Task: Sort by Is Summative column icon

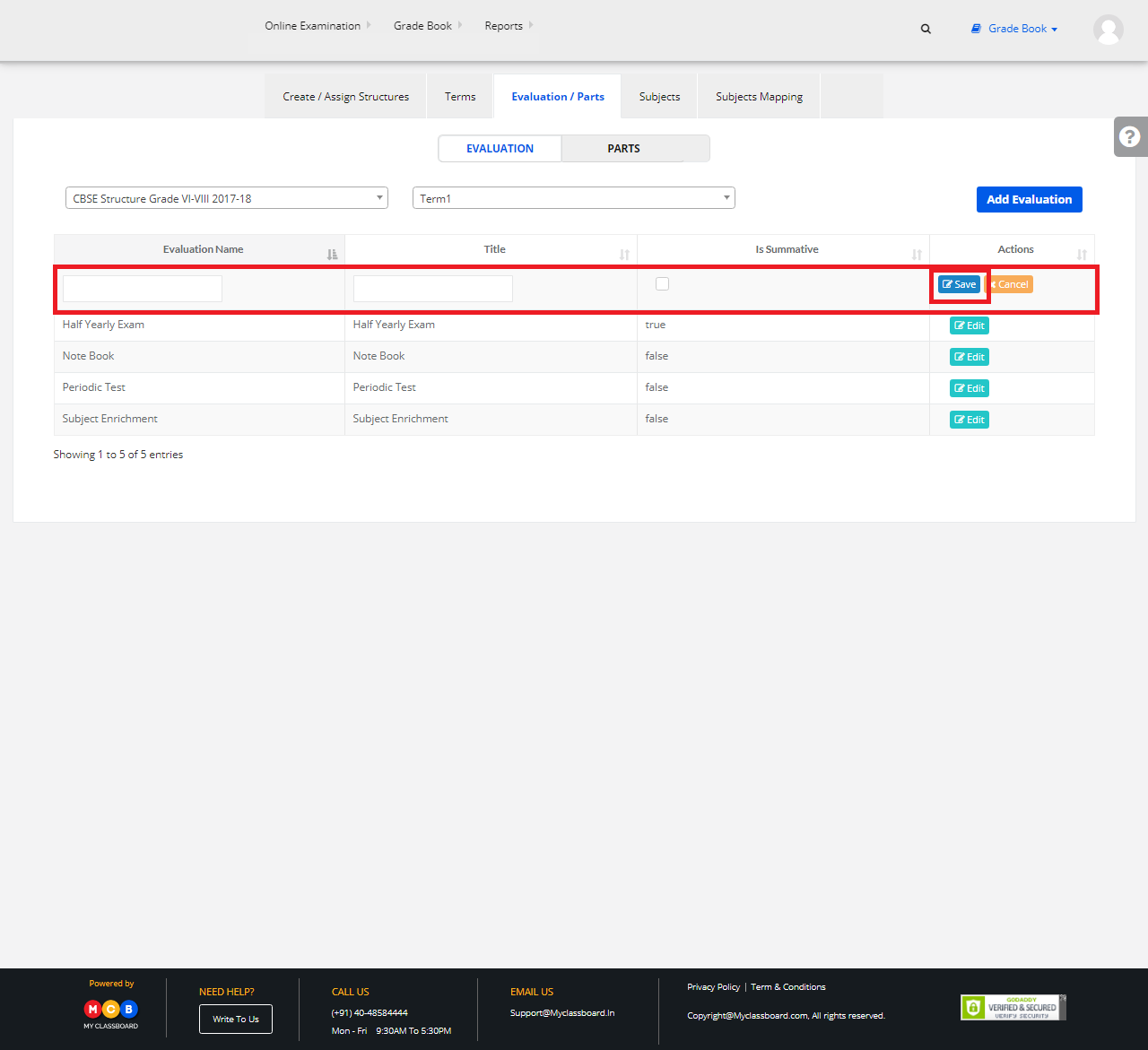Action: pyautogui.click(x=917, y=255)
